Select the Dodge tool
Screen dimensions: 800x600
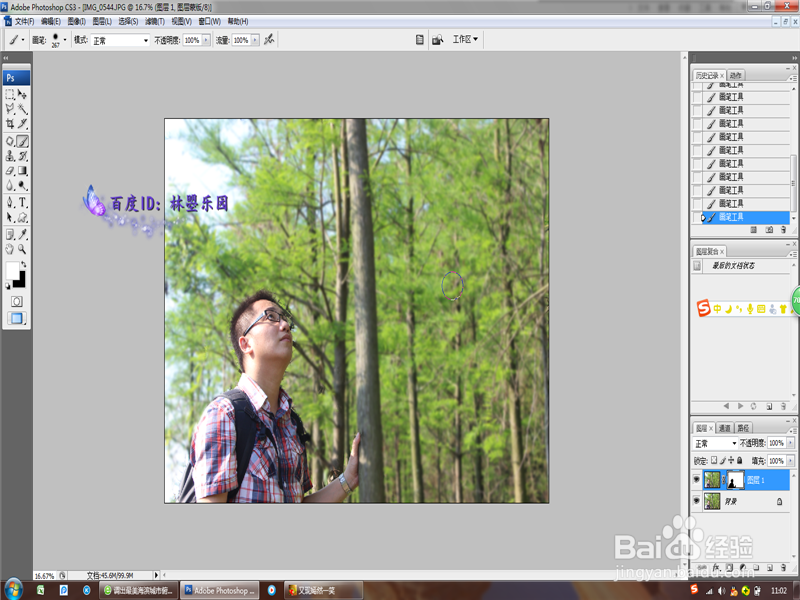tap(22, 185)
